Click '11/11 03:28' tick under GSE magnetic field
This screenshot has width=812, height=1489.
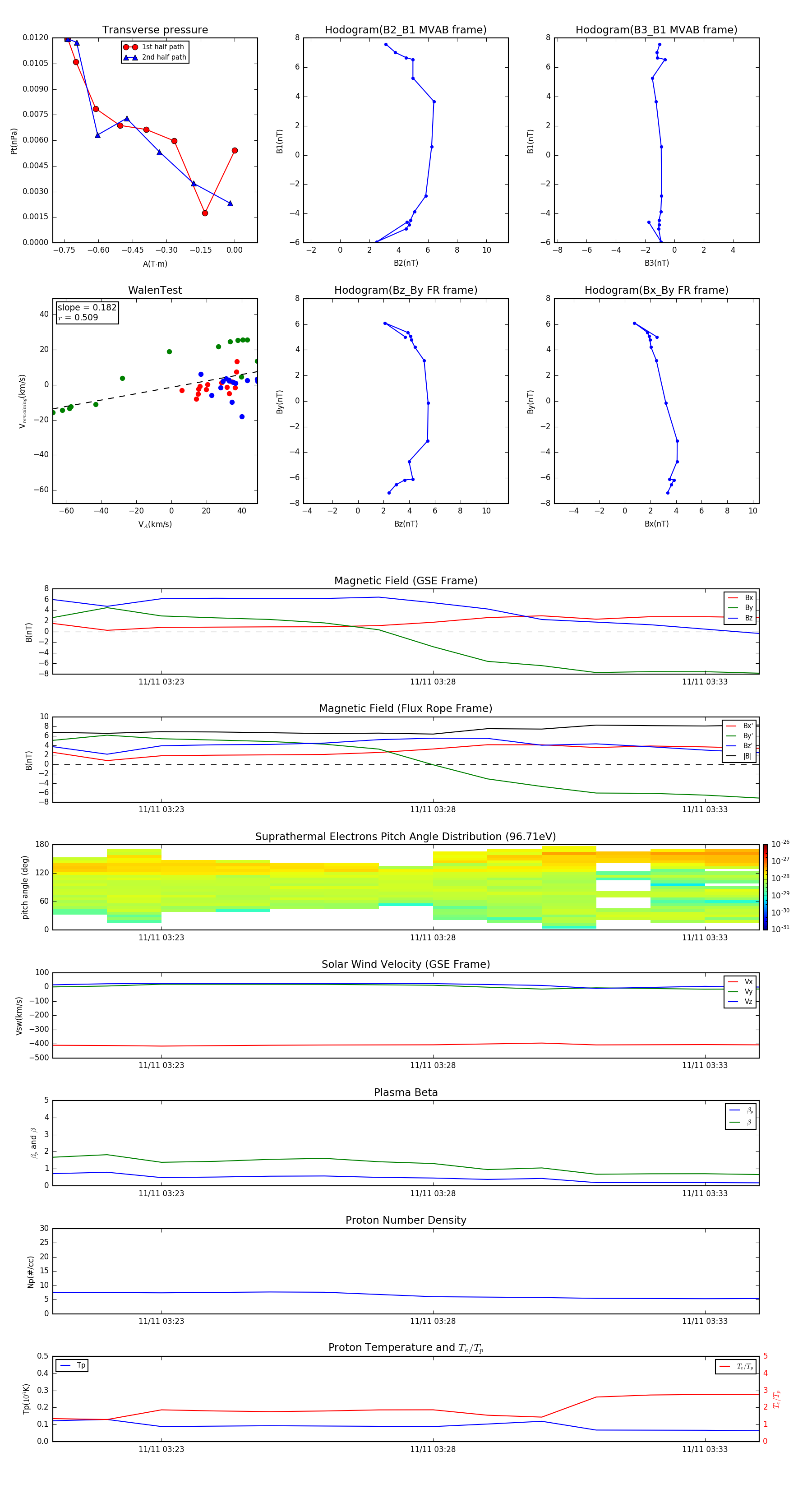pos(433,682)
